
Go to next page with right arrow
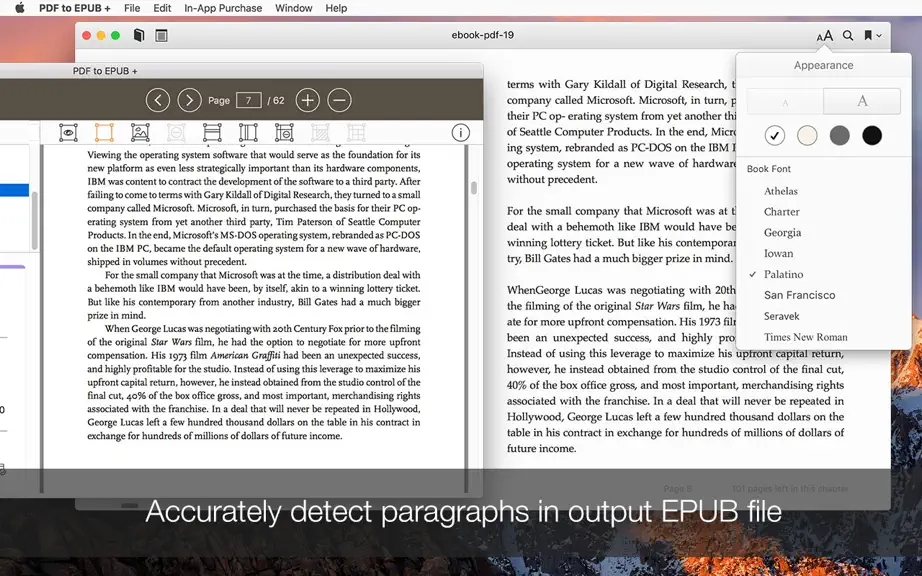189,101
